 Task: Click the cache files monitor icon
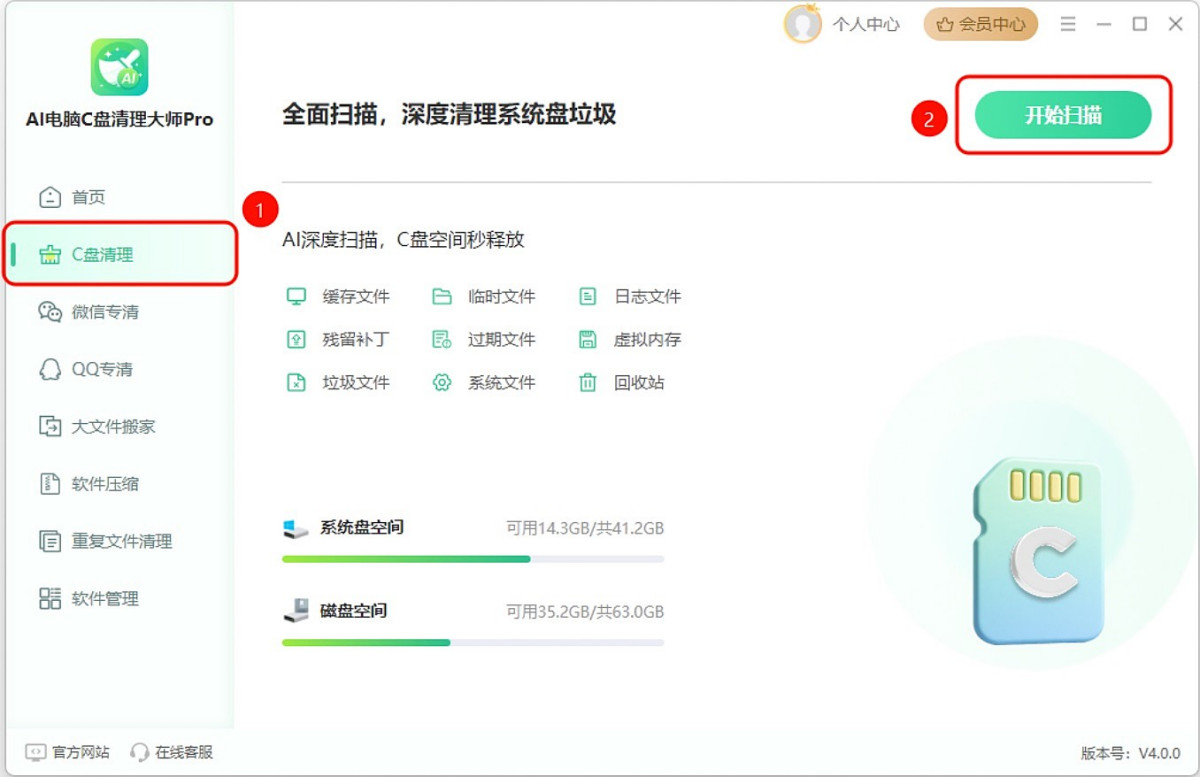pos(296,296)
